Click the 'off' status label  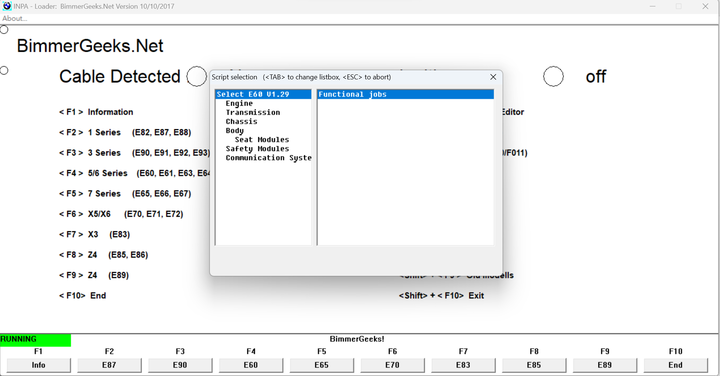(x=596, y=76)
